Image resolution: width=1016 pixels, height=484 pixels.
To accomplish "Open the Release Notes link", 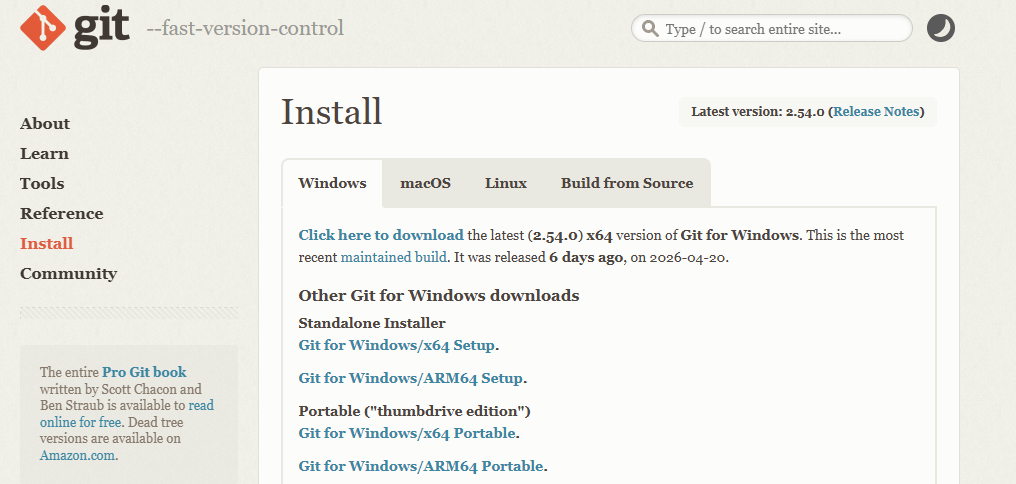I will 876,111.
